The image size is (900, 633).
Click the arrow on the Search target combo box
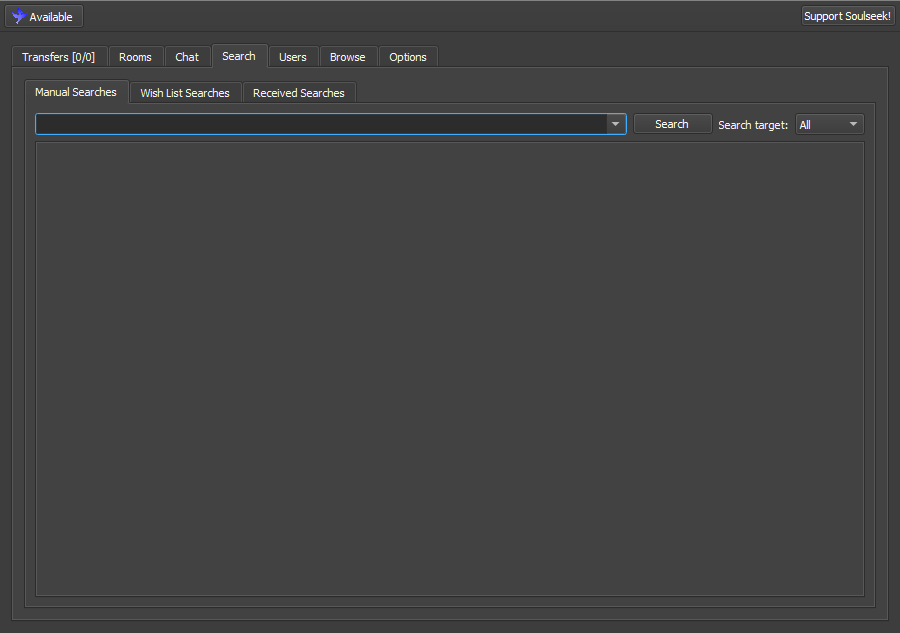pyautogui.click(x=853, y=124)
